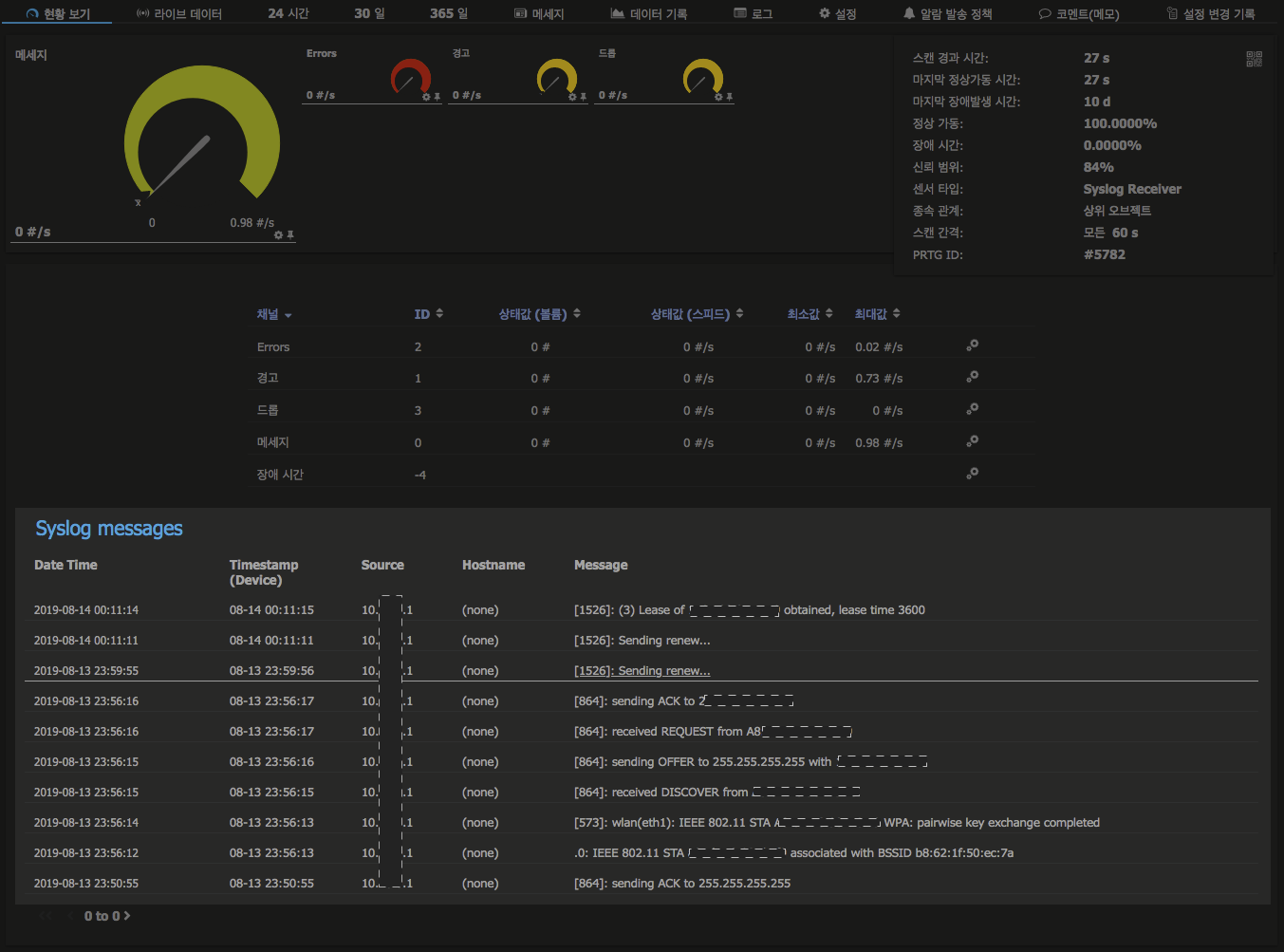The height and width of the screenshot is (952, 1284).
Task: Open the 로그 tab
Action: 754,13
